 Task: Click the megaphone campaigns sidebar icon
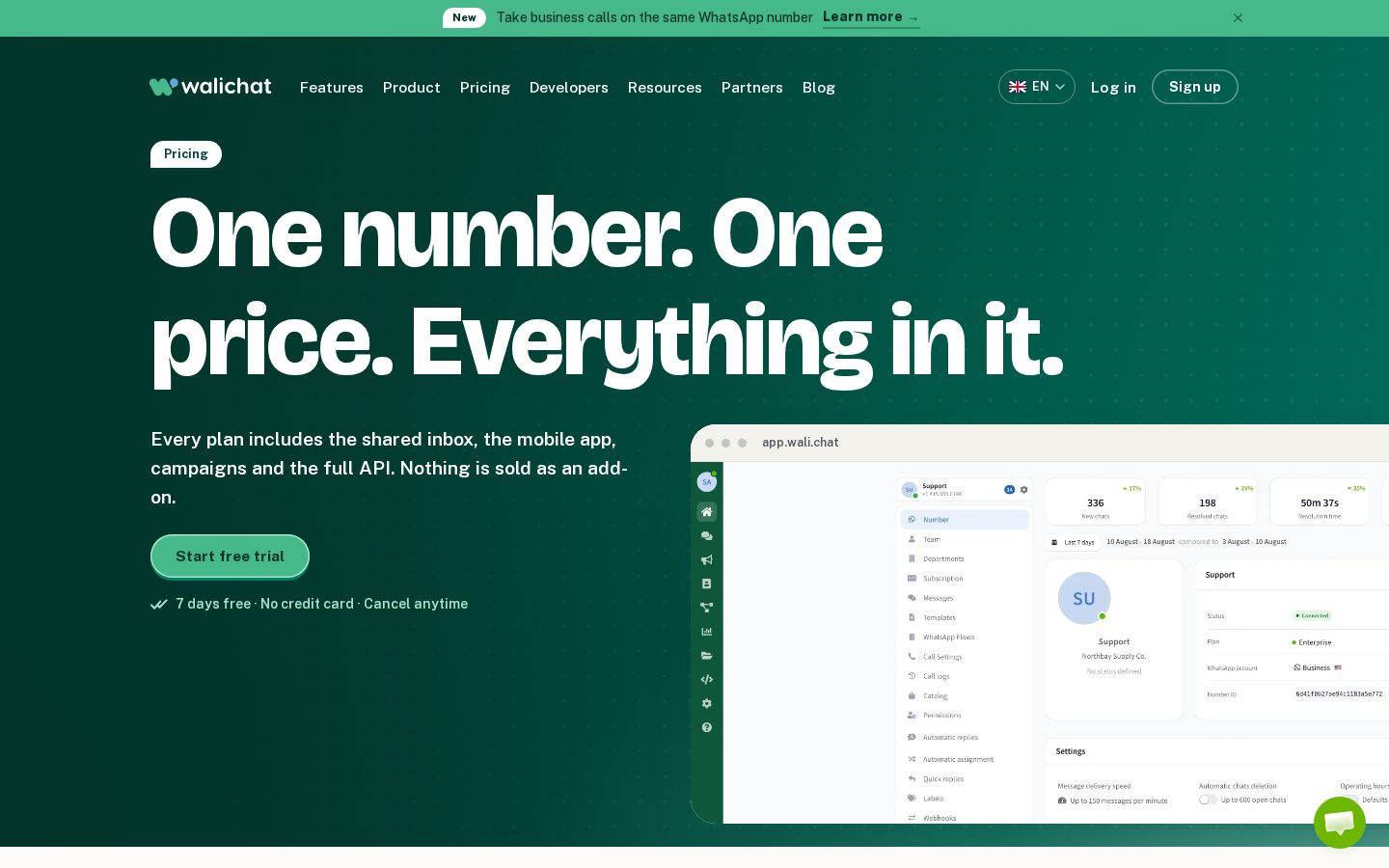click(707, 560)
